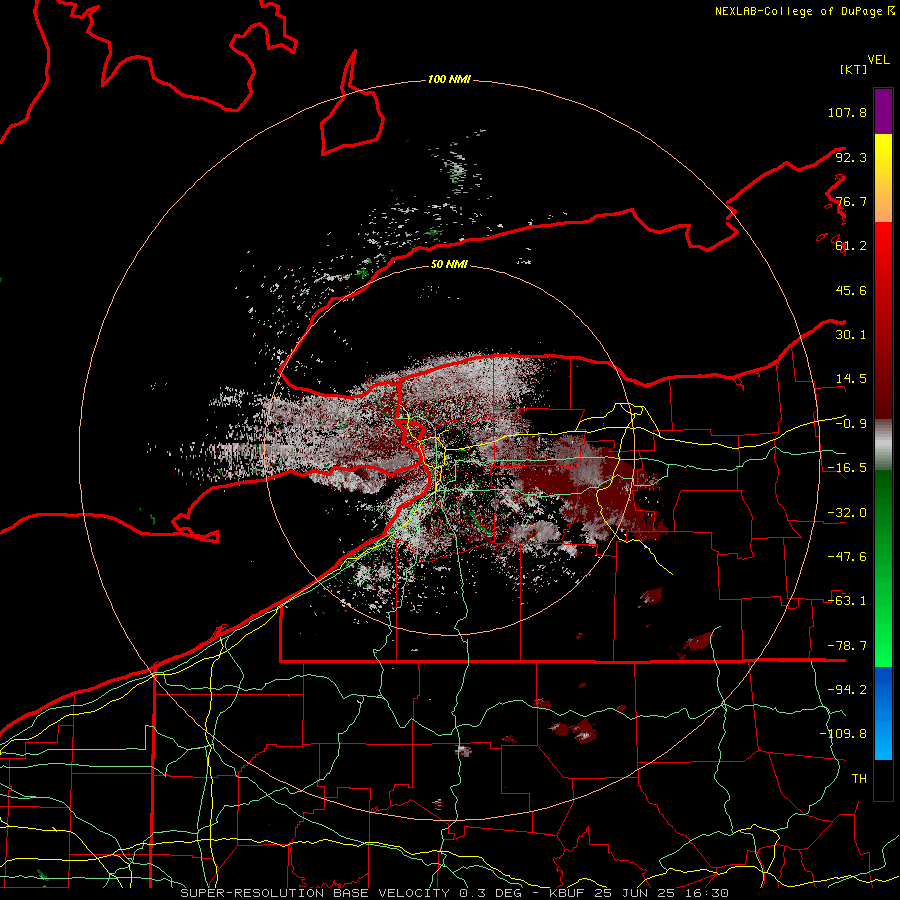Image resolution: width=900 pixels, height=900 pixels.
Task: Click the 92.3 velocity scale value
Action: tap(851, 157)
